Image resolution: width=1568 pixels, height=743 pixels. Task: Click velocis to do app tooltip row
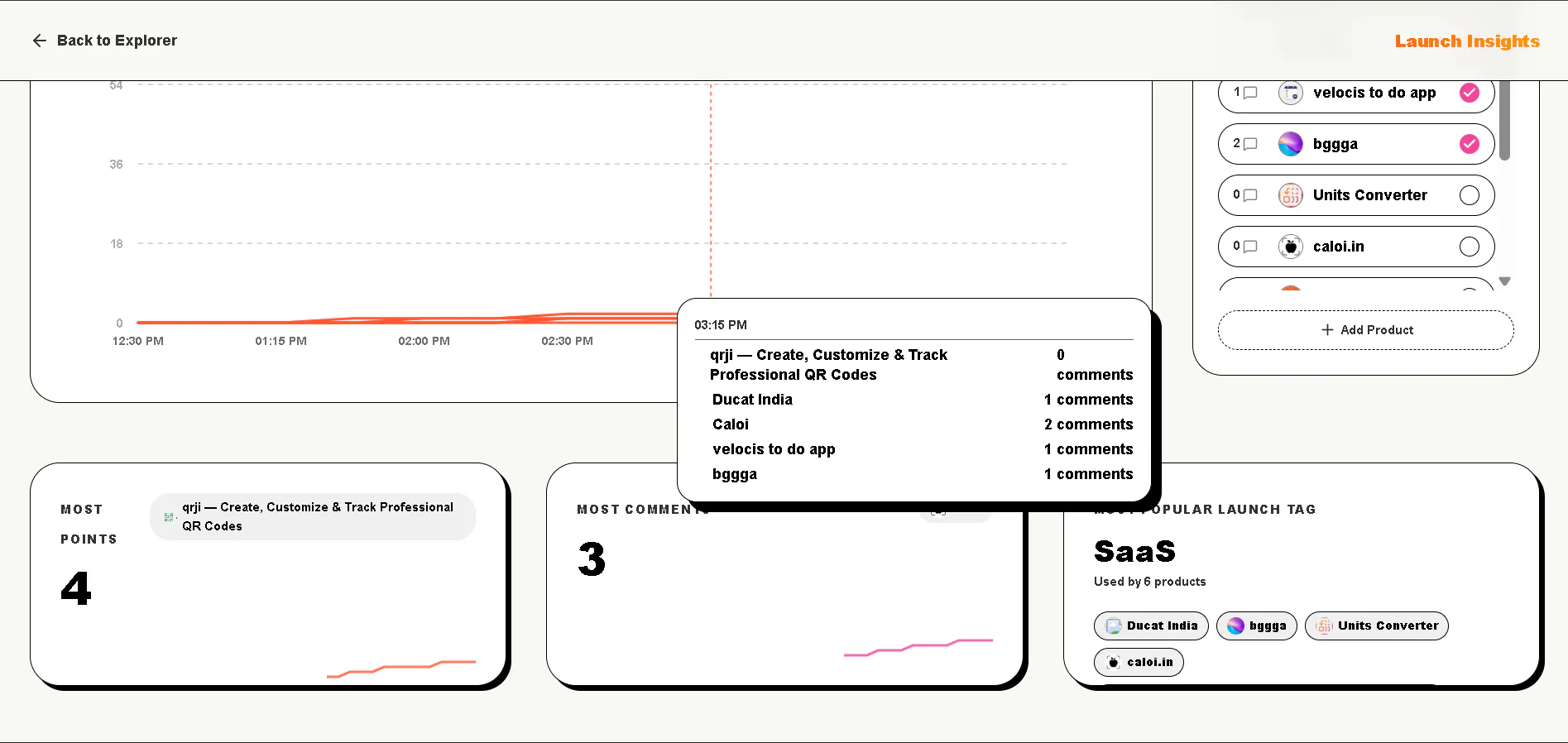[922, 449]
